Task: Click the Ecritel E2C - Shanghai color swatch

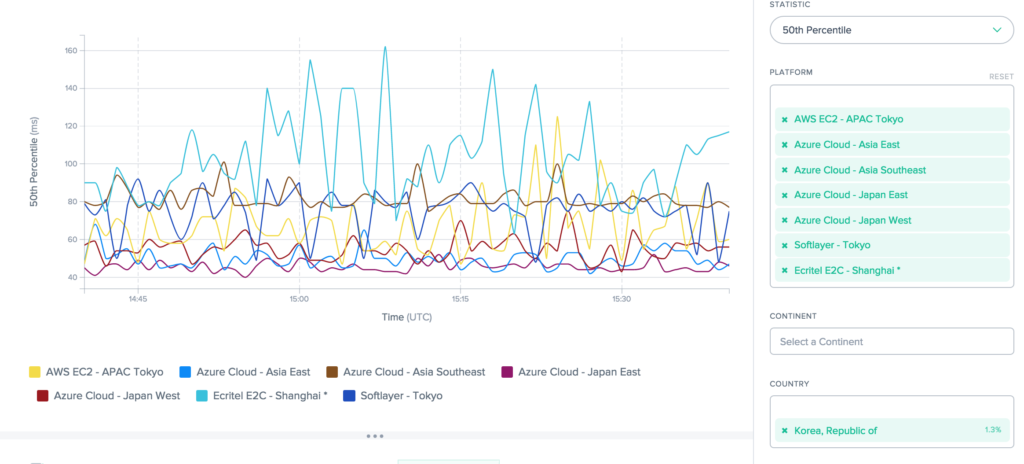Action: (x=202, y=395)
